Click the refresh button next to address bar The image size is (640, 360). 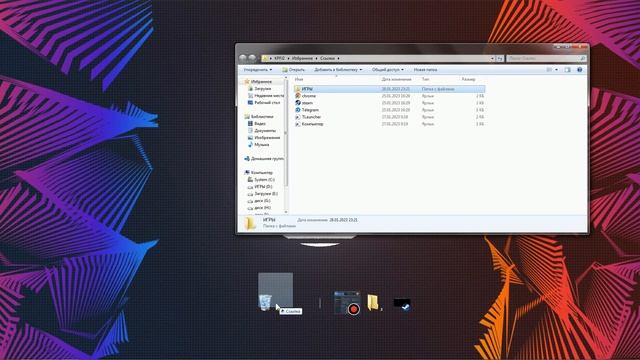click(x=500, y=58)
